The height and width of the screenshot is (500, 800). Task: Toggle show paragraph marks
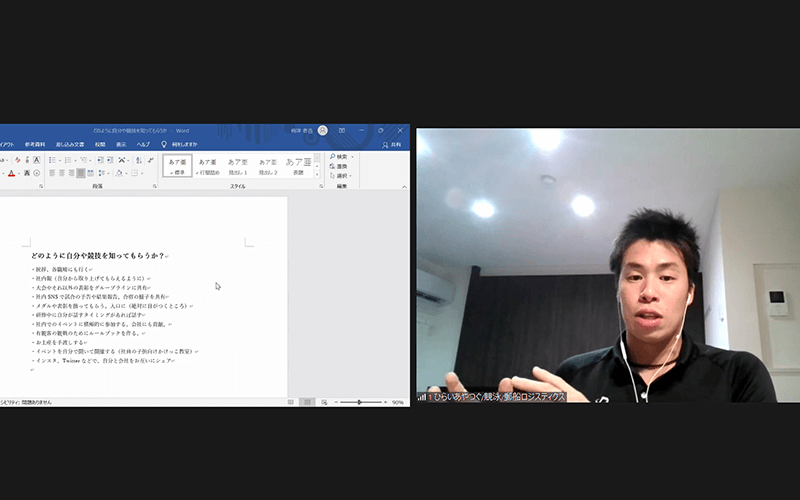(151, 160)
